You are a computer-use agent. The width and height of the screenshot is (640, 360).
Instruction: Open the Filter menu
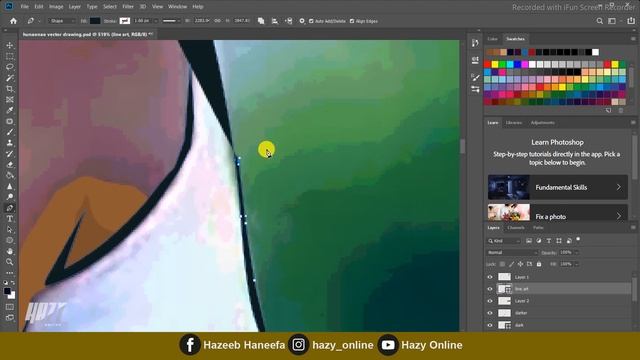(x=128, y=7)
